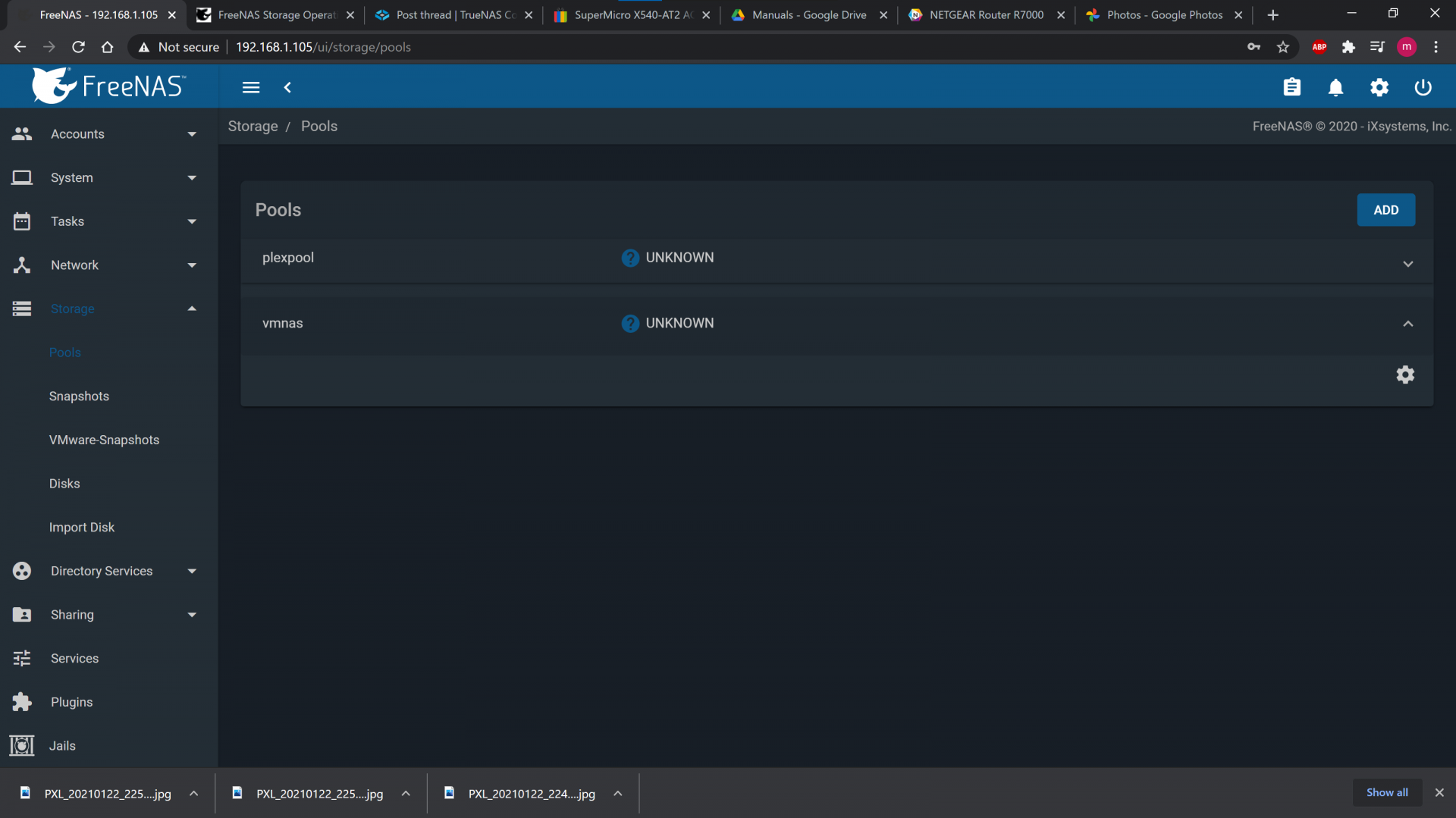This screenshot has width=1456, height=818.
Task: Open saved password key icon
Action: click(1254, 47)
